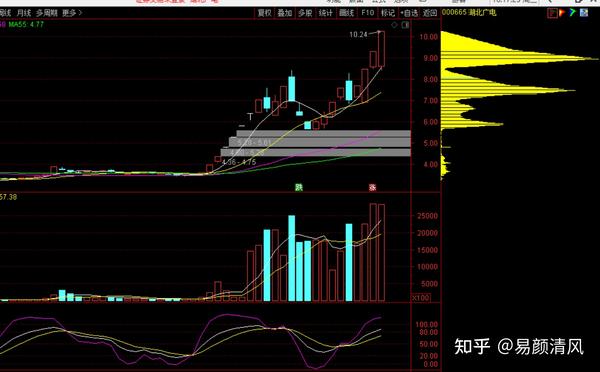The width and height of the screenshot is (600, 372).
Task: Click the 10.24 high price label
Action: [358, 34]
